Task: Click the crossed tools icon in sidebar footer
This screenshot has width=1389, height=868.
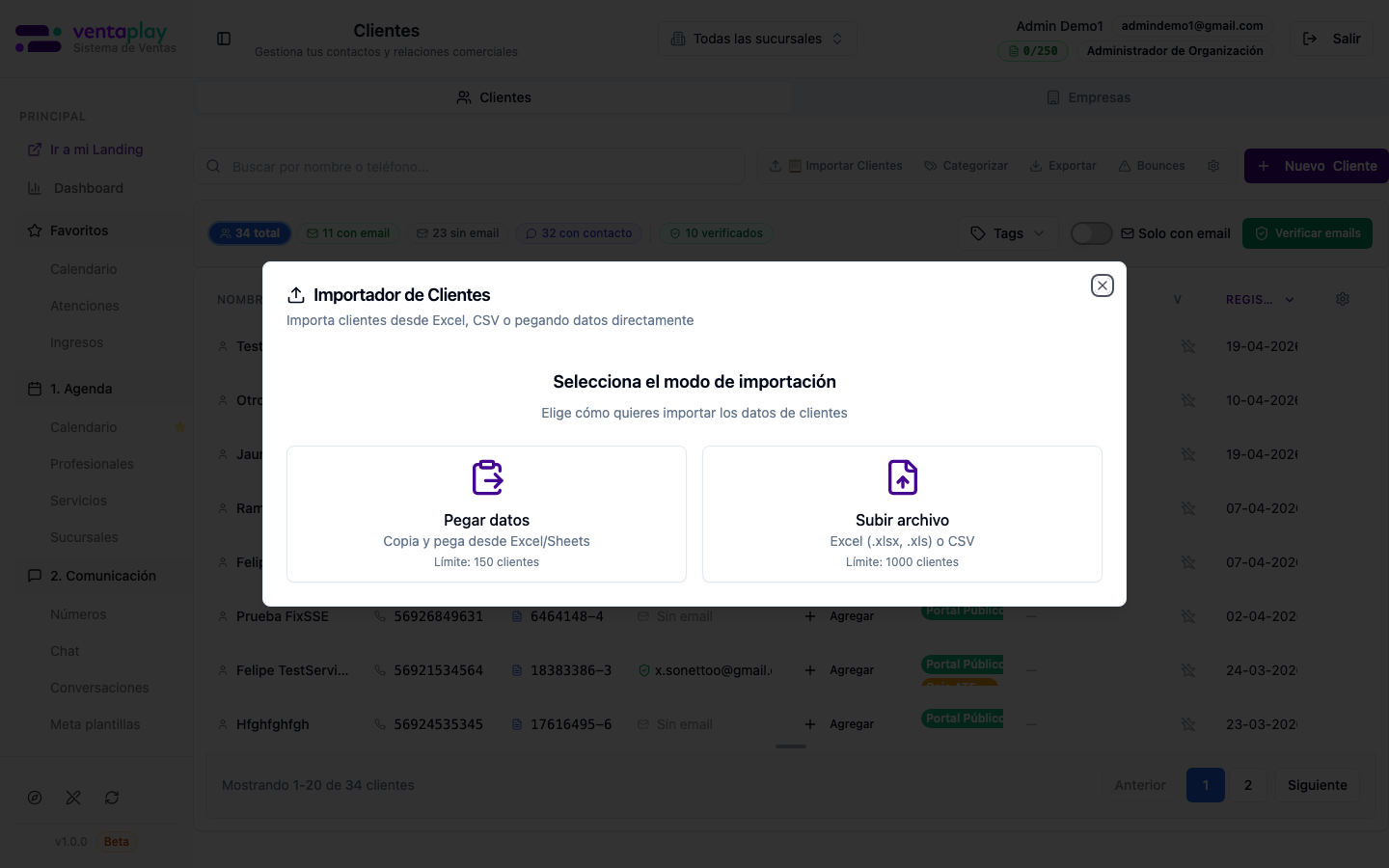Action: coord(73,798)
